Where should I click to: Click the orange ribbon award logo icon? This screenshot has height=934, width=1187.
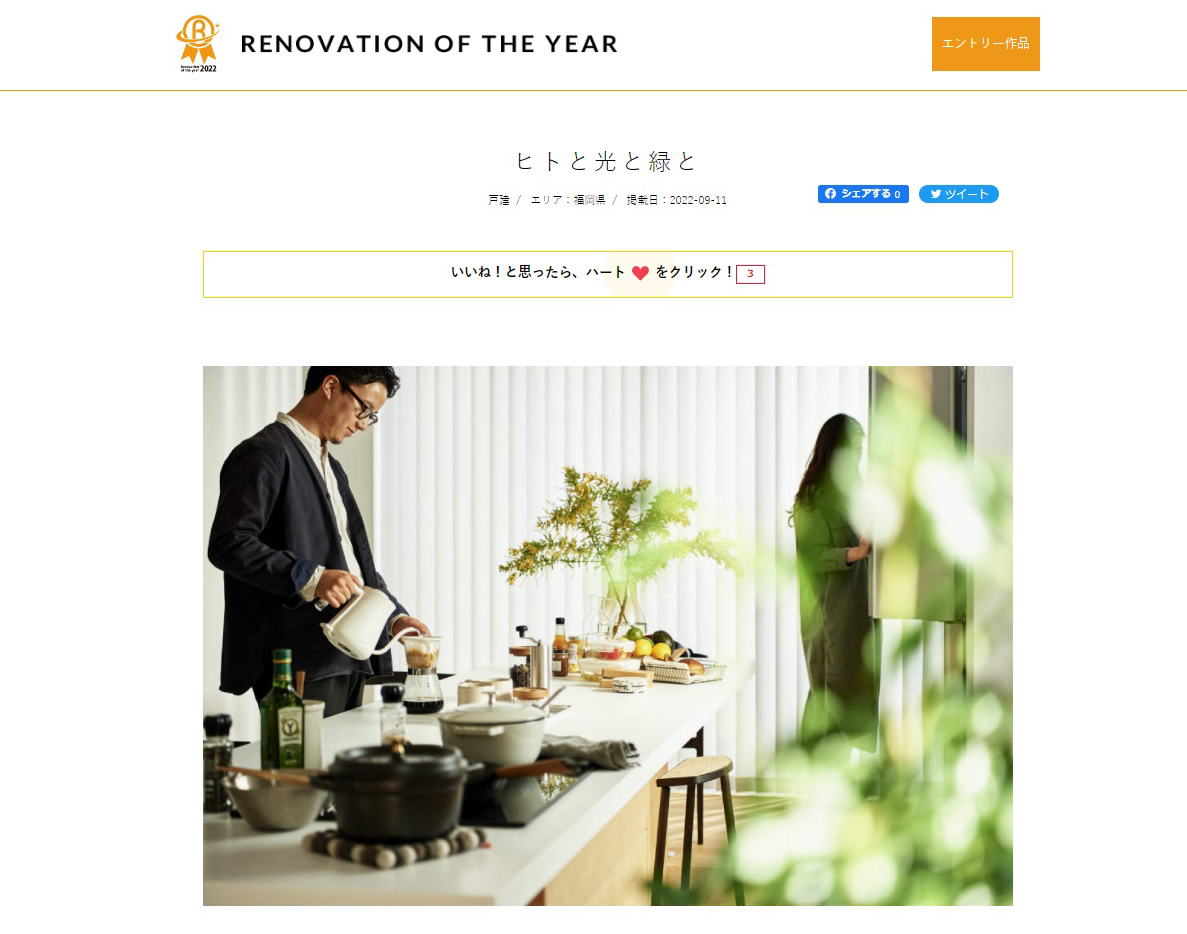[x=198, y=39]
